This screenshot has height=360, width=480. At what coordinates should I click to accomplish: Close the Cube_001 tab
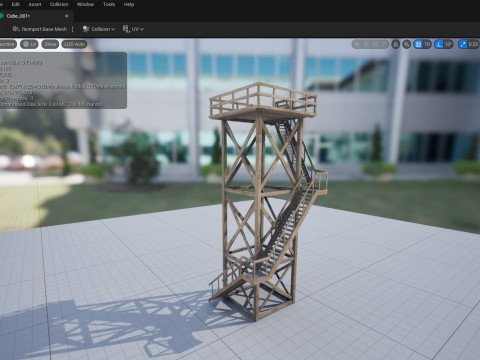tap(66, 16)
